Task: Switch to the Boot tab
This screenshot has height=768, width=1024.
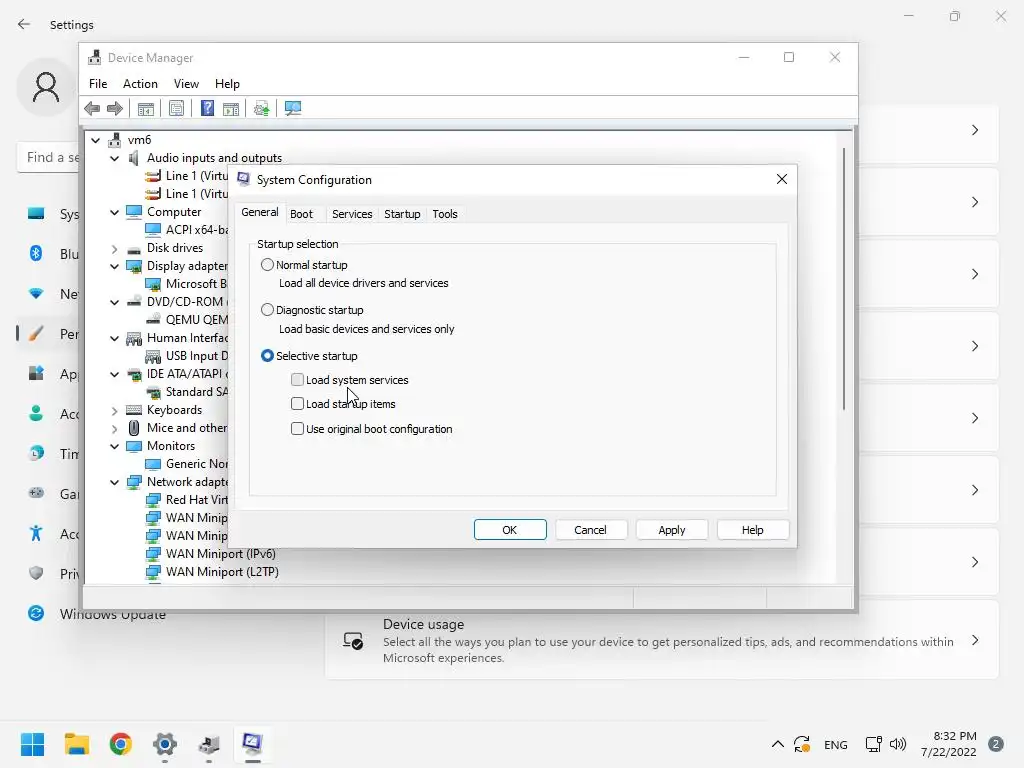Action: point(301,214)
